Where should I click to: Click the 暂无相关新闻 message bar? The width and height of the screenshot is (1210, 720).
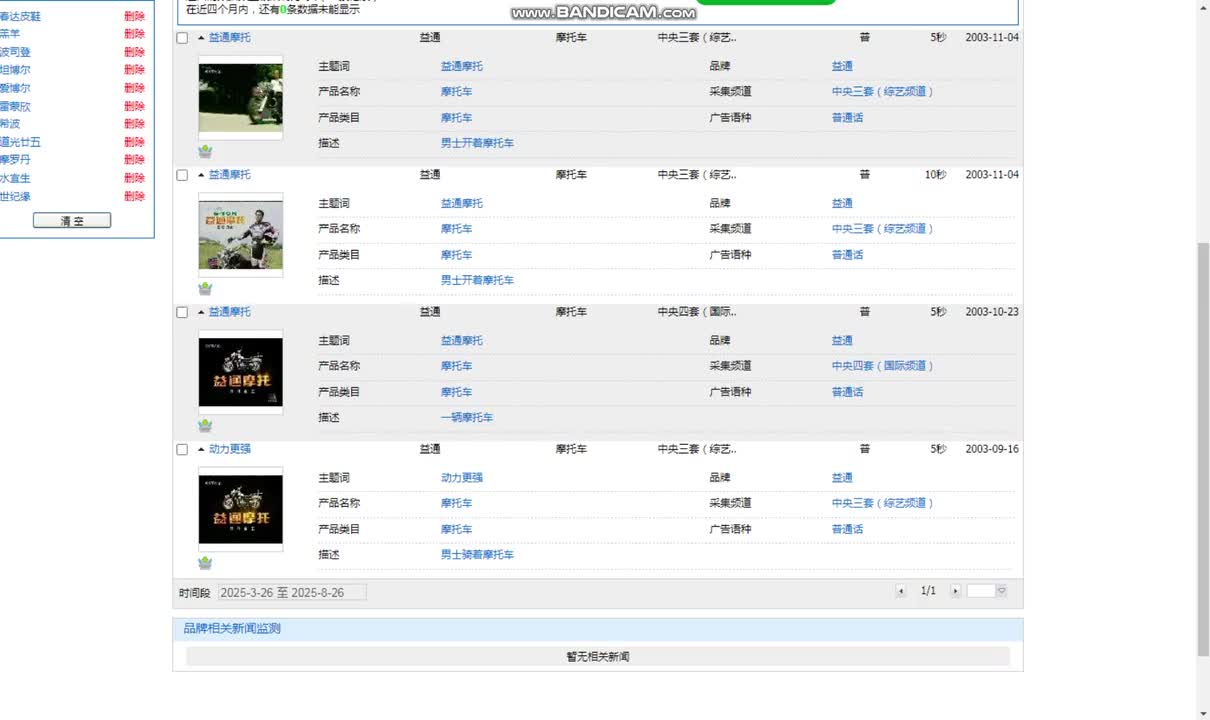pos(598,657)
